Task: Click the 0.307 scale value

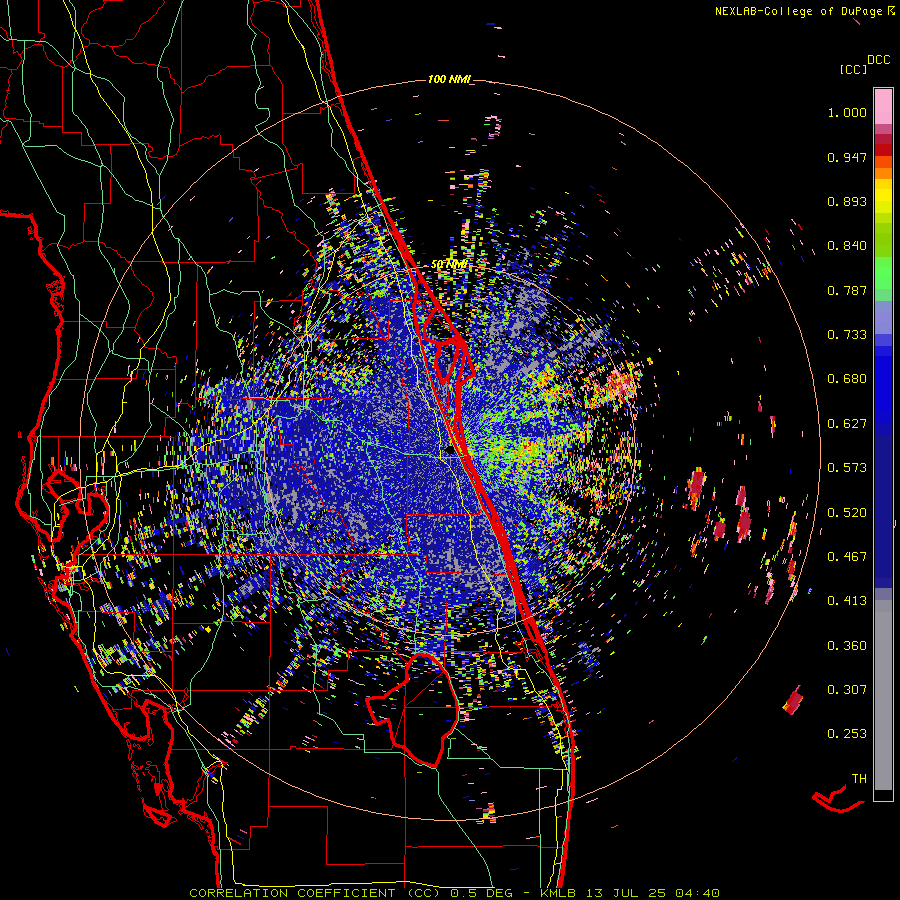Action: click(847, 690)
